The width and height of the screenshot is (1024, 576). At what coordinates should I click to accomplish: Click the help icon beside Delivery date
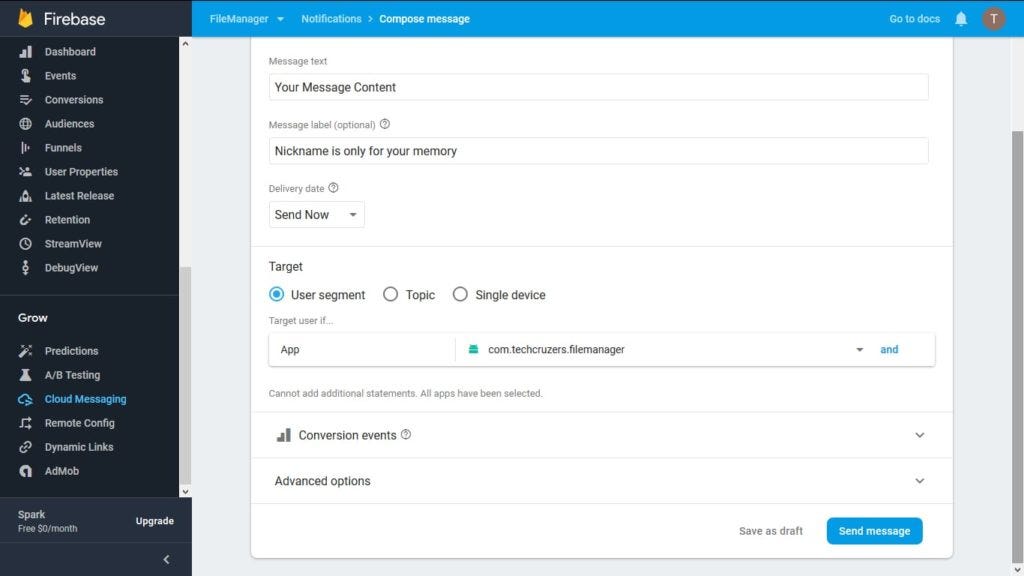click(333, 188)
